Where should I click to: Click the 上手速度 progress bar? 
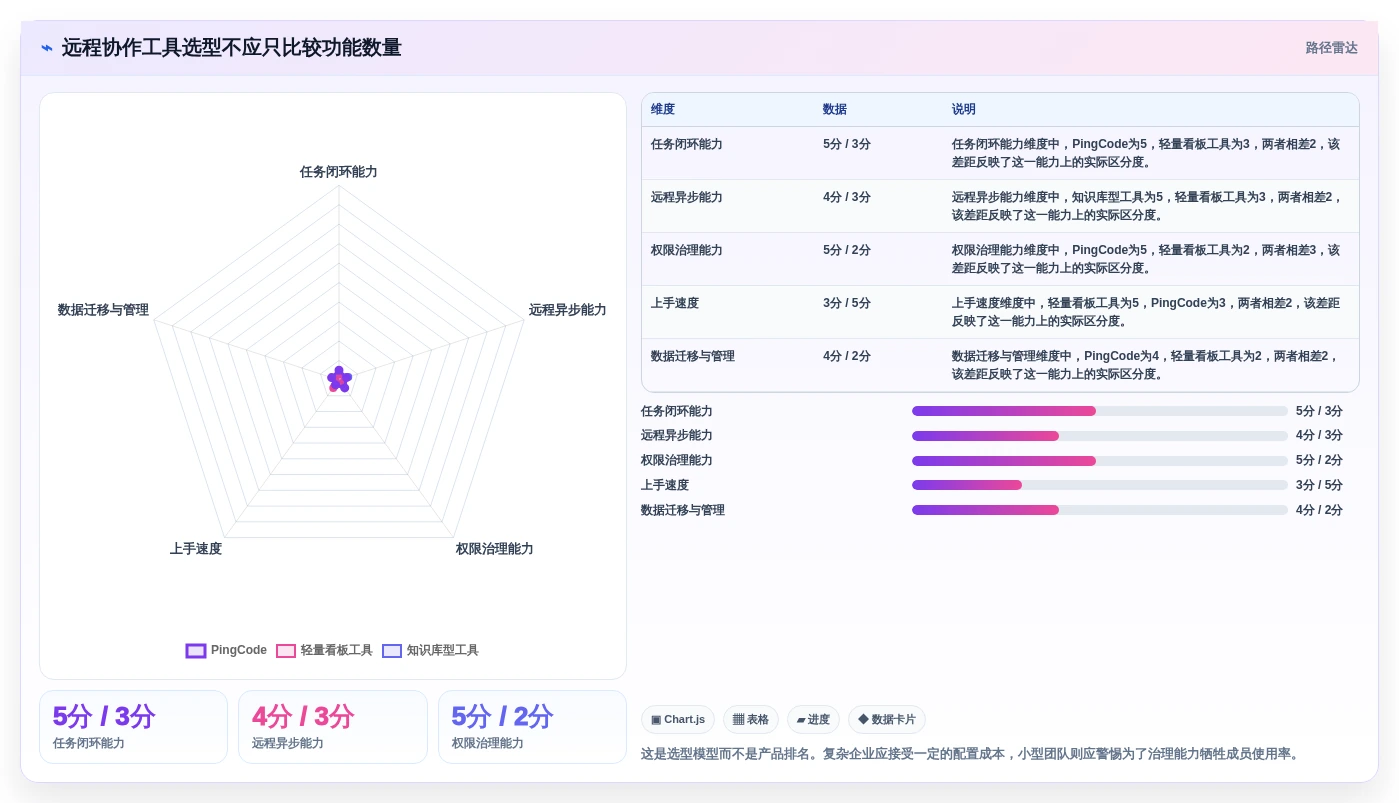pos(1100,485)
